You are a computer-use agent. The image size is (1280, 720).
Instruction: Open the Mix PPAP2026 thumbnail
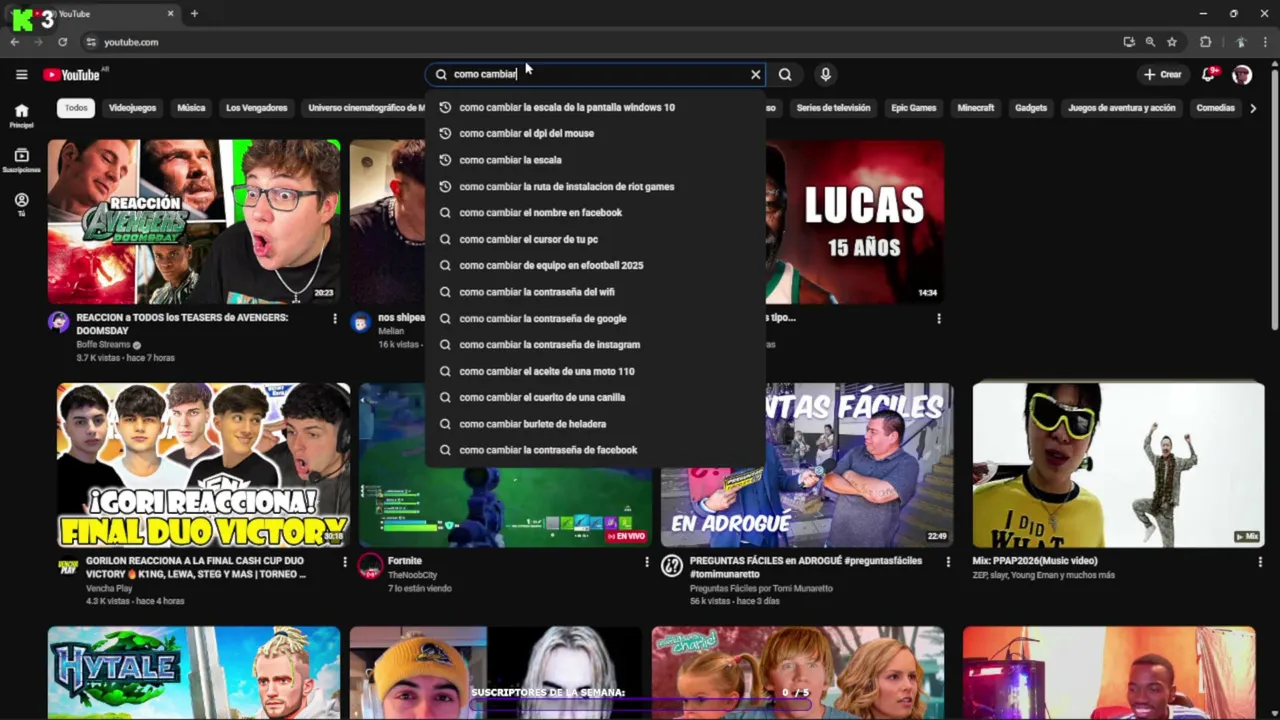pyautogui.click(x=1118, y=465)
